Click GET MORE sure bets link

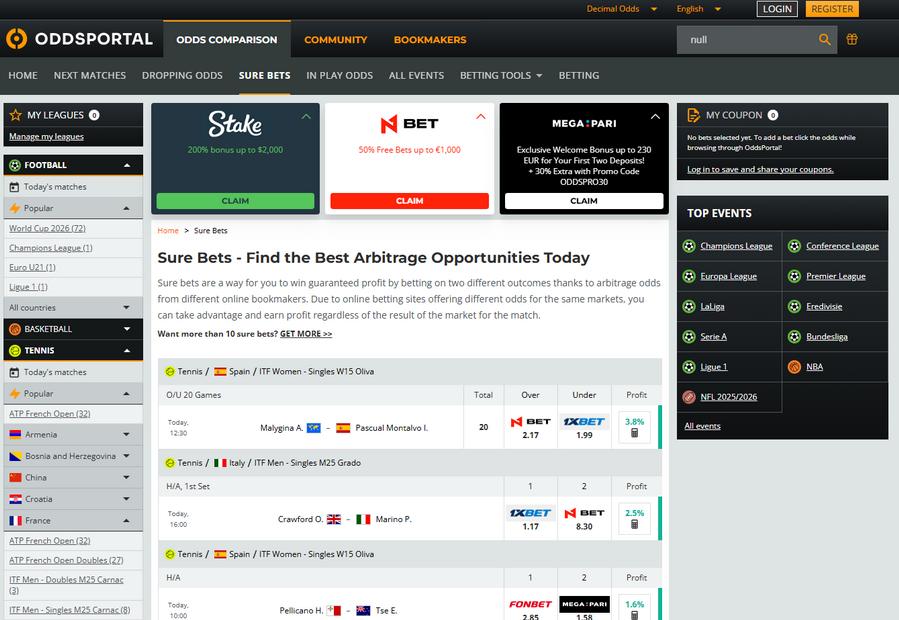pos(306,334)
